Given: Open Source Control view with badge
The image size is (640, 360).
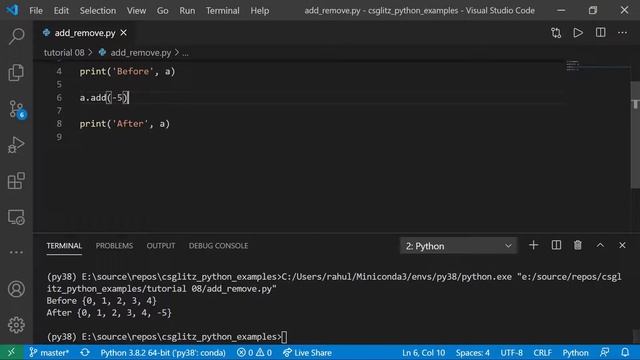Looking at the screenshot, I should (x=17, y=109).
